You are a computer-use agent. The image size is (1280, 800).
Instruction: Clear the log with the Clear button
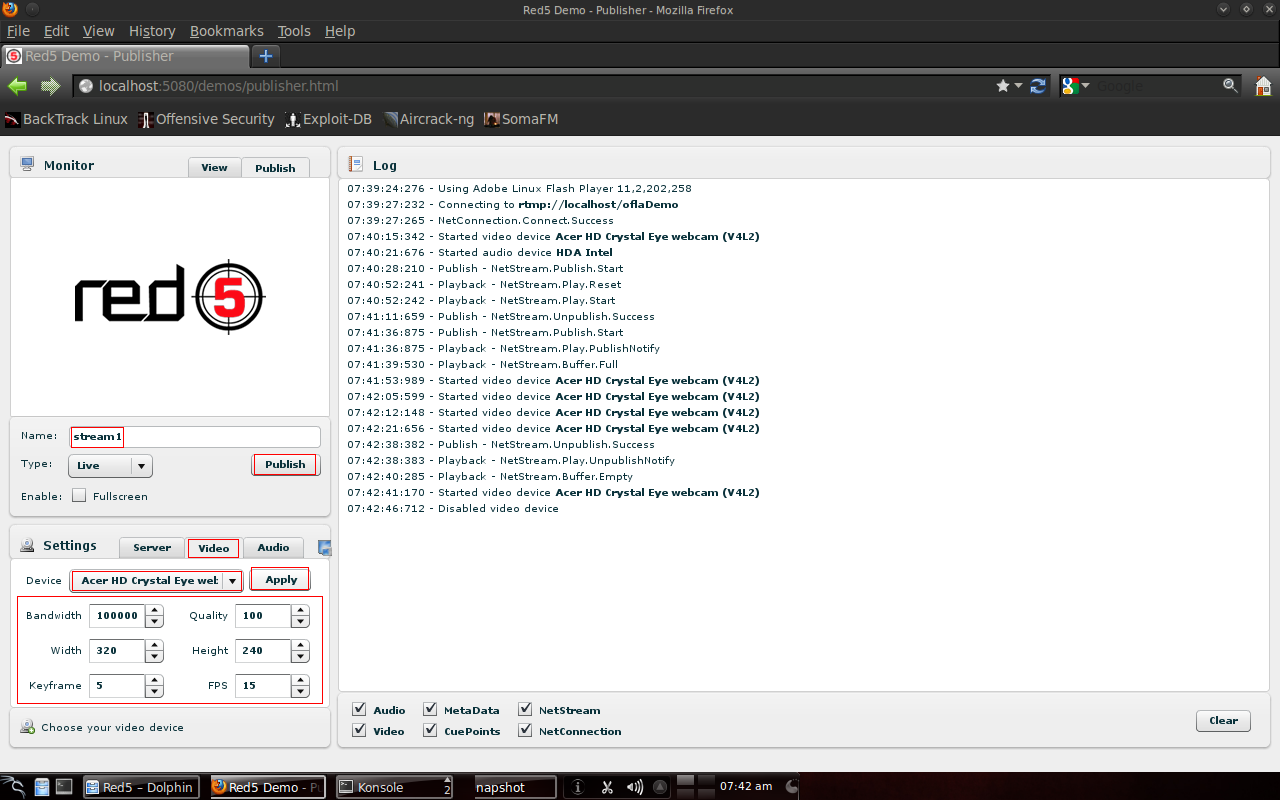1222,720
